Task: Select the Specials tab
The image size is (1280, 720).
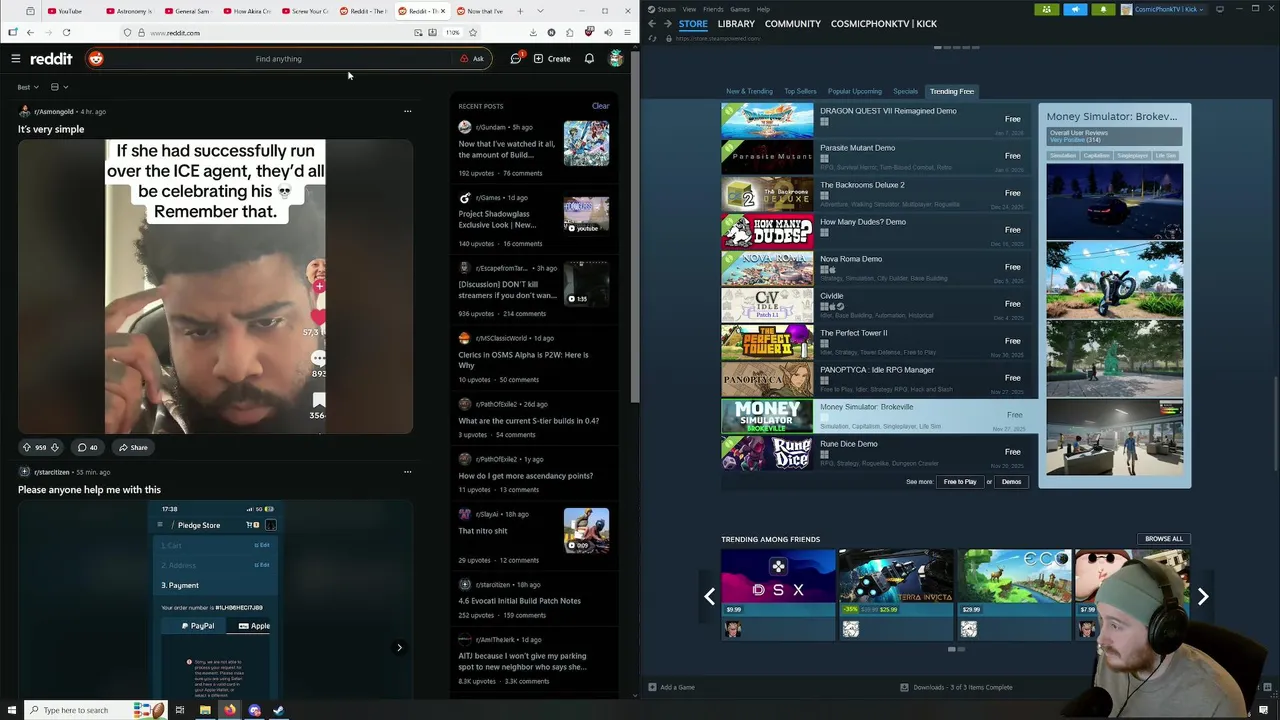Action: [x=905, y=91]
